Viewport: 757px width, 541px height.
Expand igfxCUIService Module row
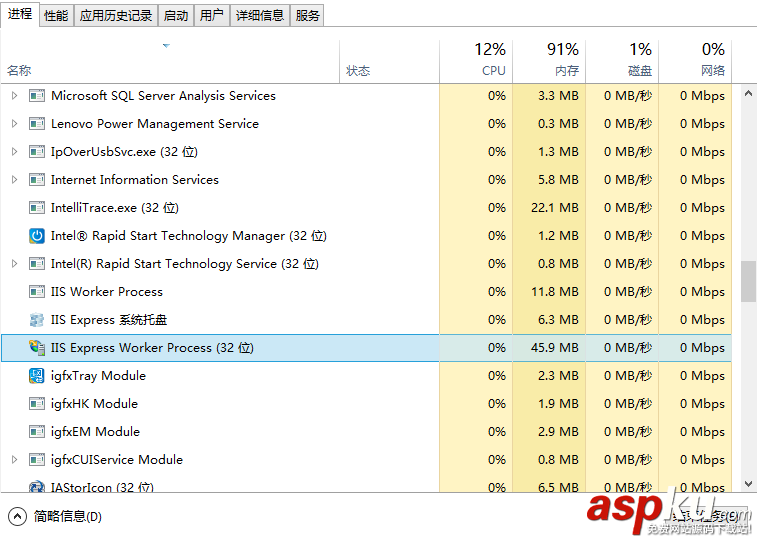point(14,459)
